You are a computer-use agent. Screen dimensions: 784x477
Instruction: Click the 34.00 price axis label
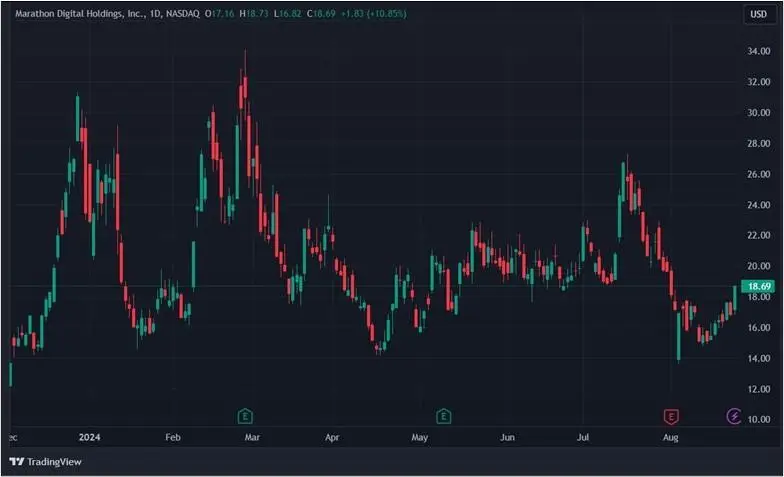pos(759,51)
